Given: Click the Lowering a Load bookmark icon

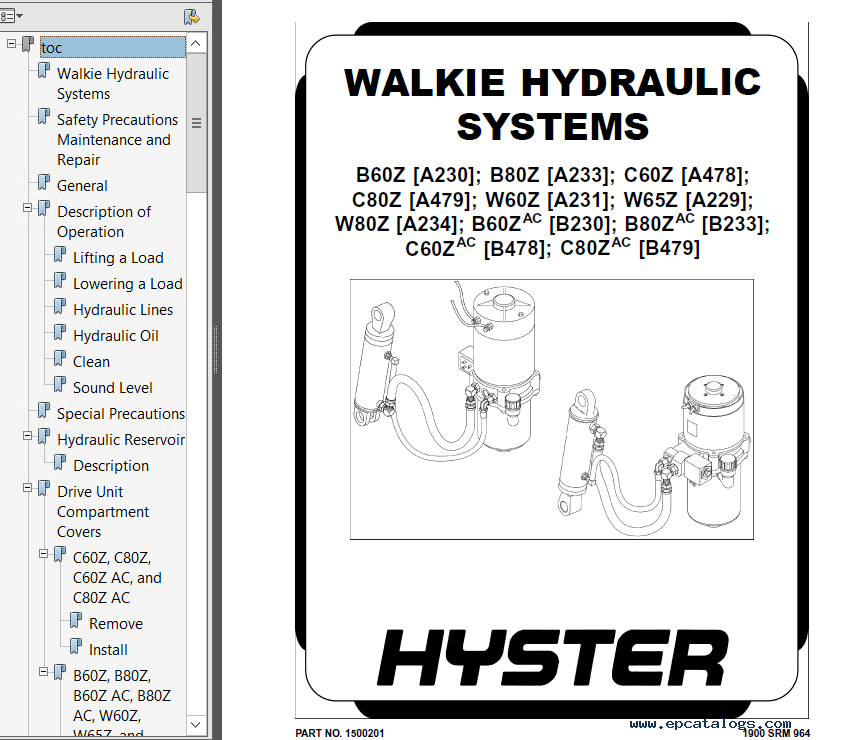Looking at the screenshot, I should tap(60, 280).
